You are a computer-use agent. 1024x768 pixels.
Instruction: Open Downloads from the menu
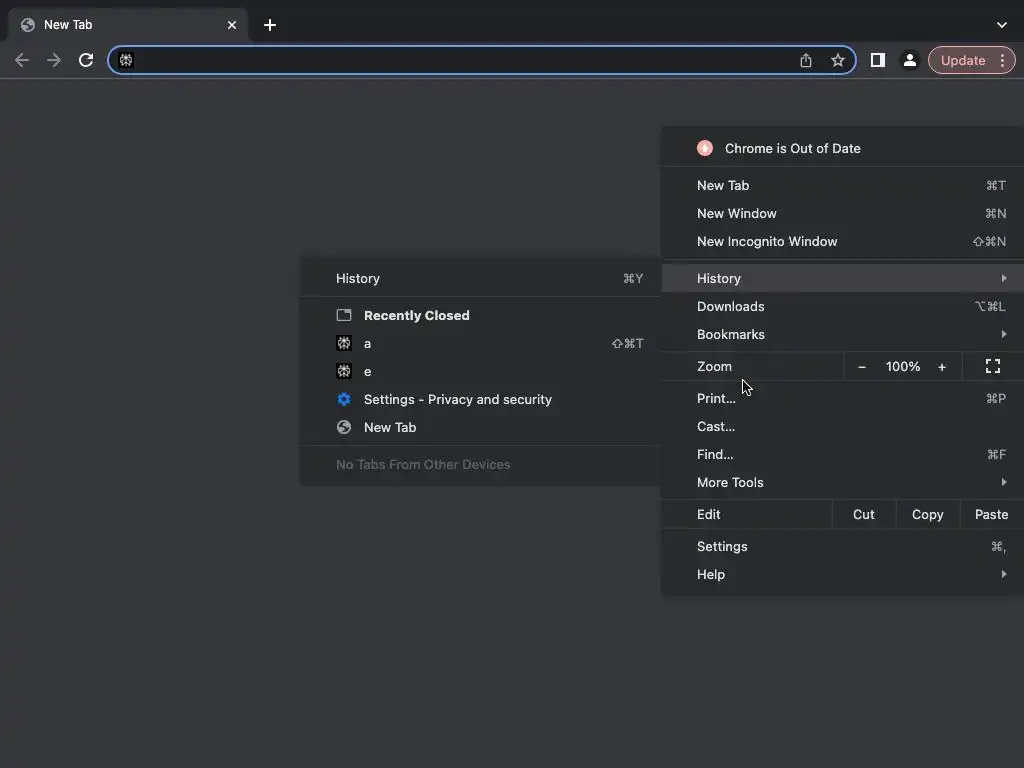tap(842, 306)
